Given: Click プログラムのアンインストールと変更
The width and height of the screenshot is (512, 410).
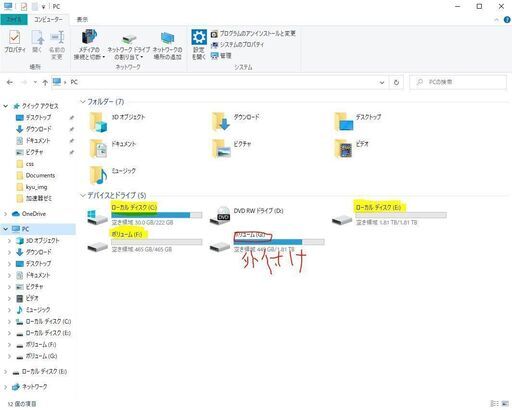Looking at the screenshot, I should pyautogui.click(x=253, y=33).
